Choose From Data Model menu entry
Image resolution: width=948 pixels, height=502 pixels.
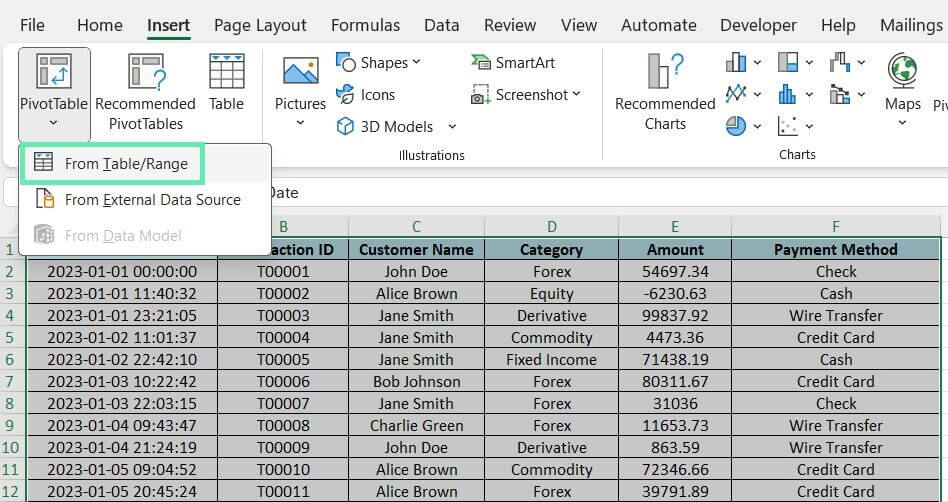[145, 235]
